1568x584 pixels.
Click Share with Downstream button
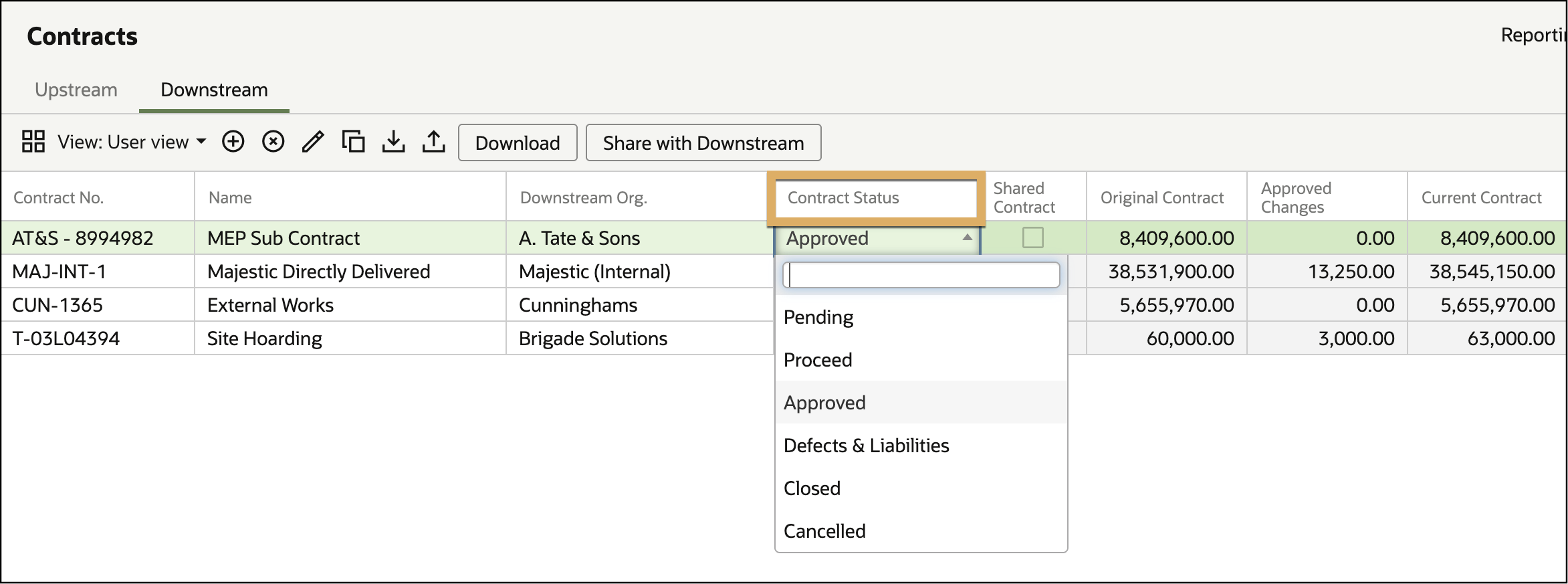pyautogui.click(x=703, y=142)
